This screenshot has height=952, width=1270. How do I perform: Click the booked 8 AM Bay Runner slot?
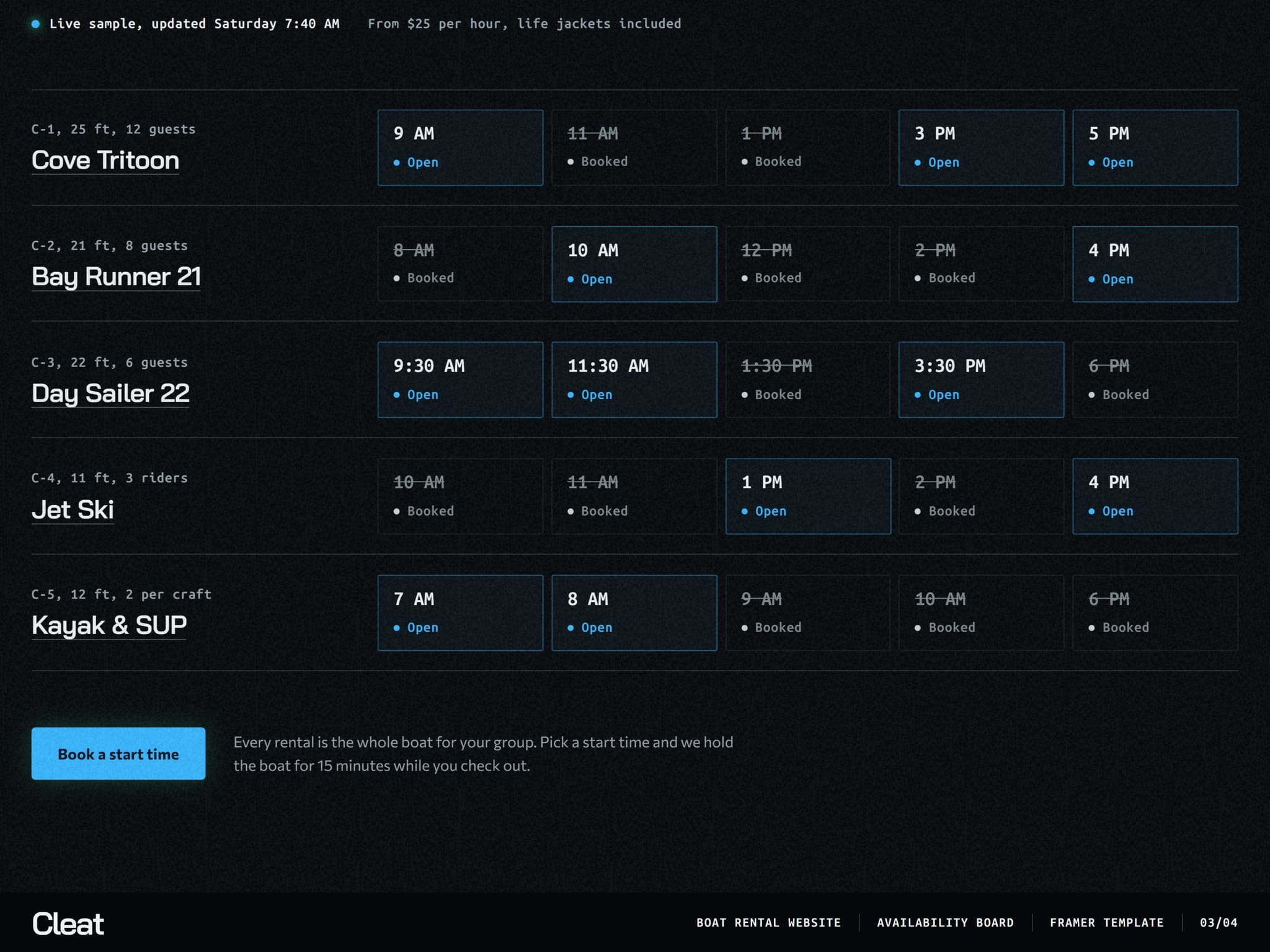pyautogui.click(x=460, y=264)
